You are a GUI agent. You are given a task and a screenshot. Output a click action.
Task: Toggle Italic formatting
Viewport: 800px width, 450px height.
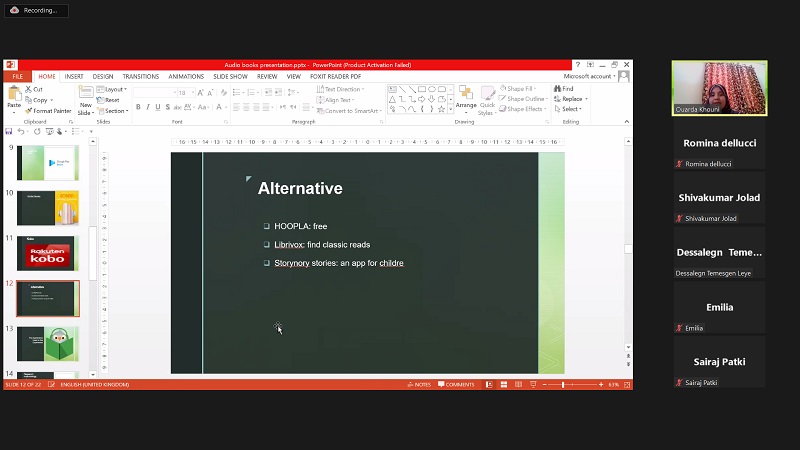click(x=147, y=107)
